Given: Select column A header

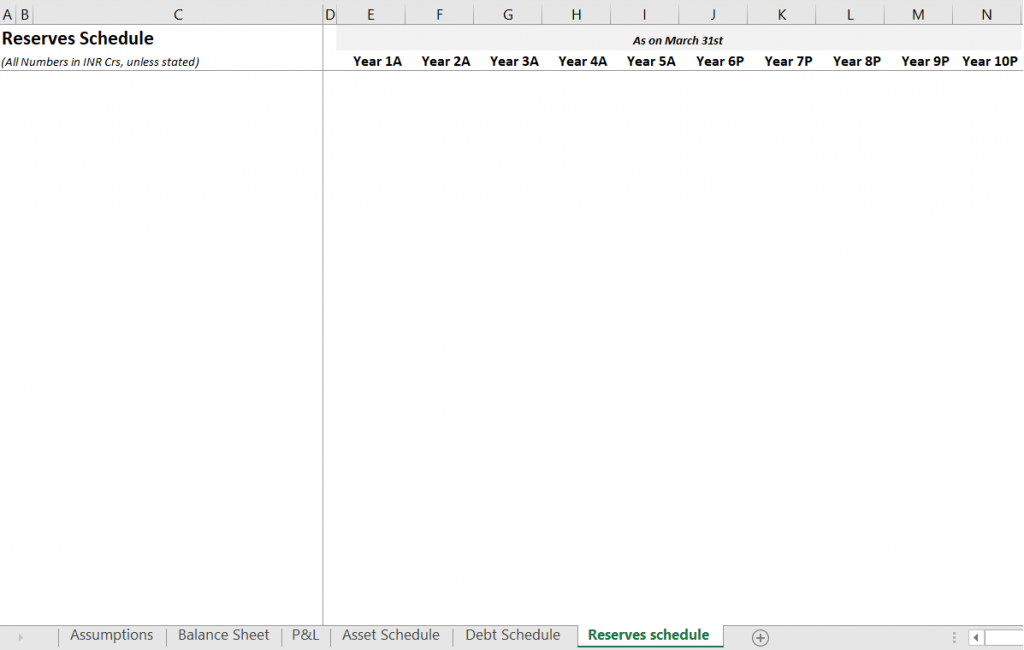Looking at the screenshot, I should pos(8,14).
